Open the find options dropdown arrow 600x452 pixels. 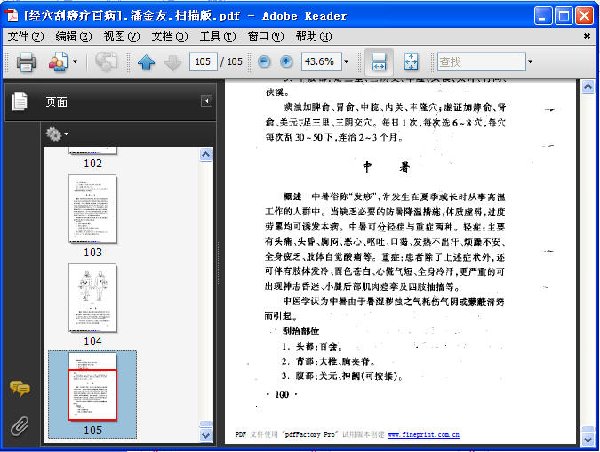(x=530, y=62)
